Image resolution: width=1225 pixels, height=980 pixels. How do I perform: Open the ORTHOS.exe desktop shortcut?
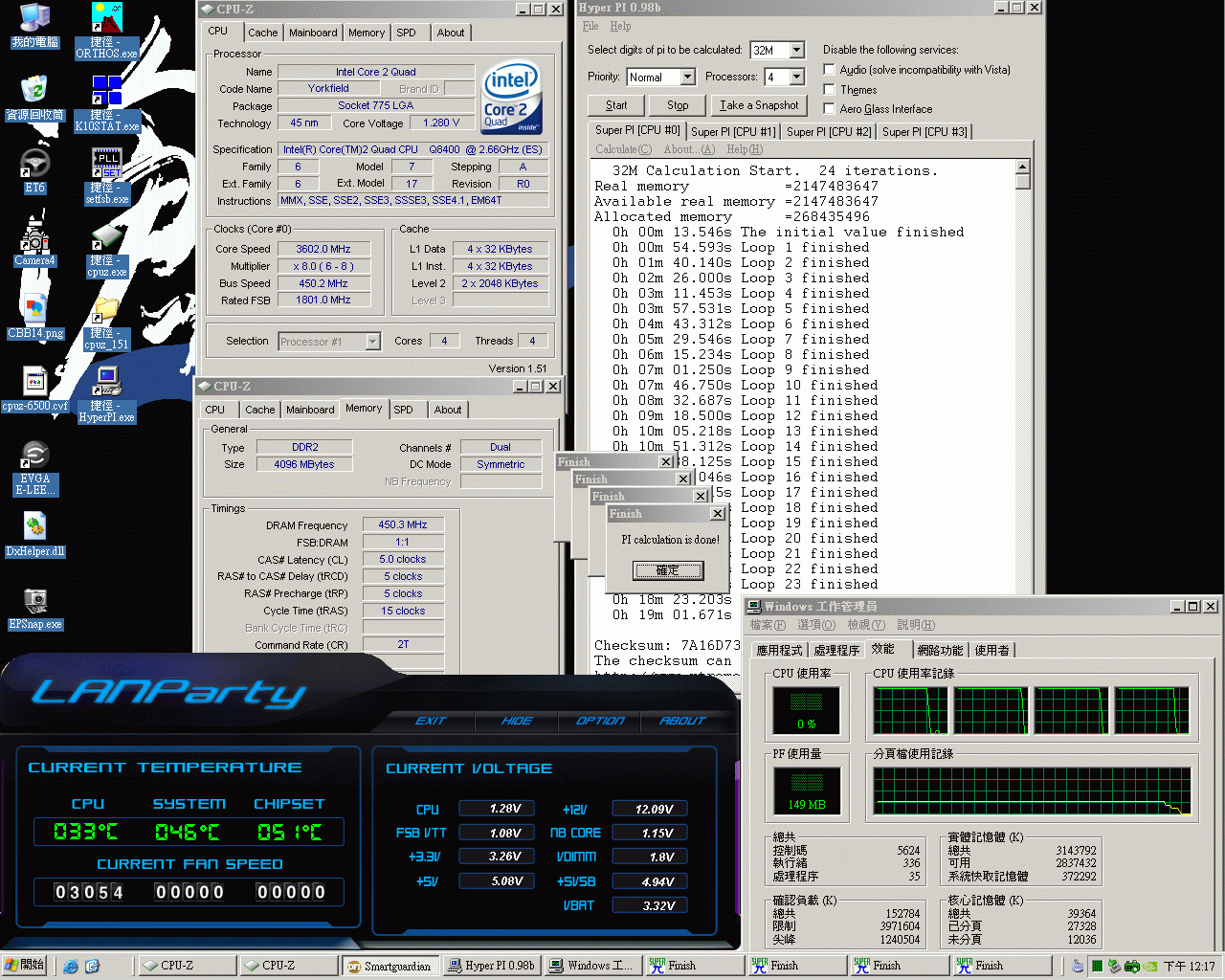pyautogui.click(x=106, y=31)
